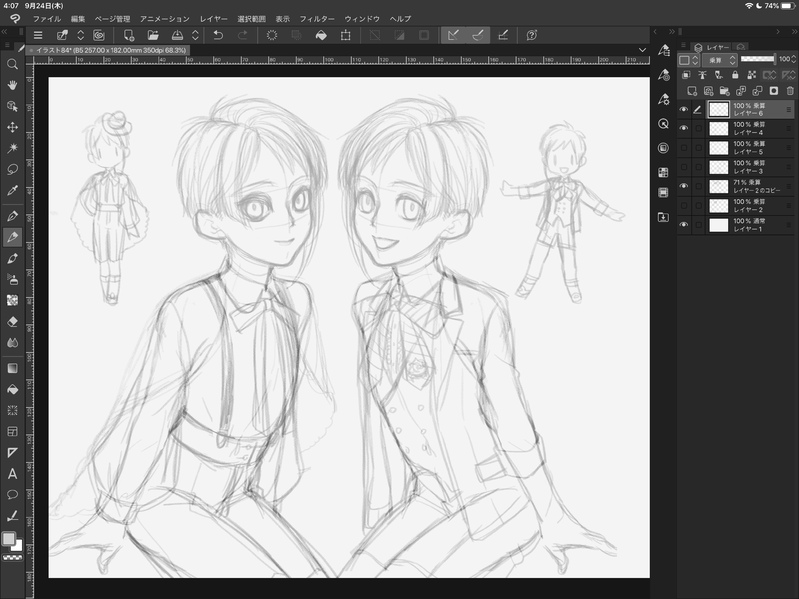Click the Delete layer trash icon
This screenshot has width=799, height=599.
point(790,91)
